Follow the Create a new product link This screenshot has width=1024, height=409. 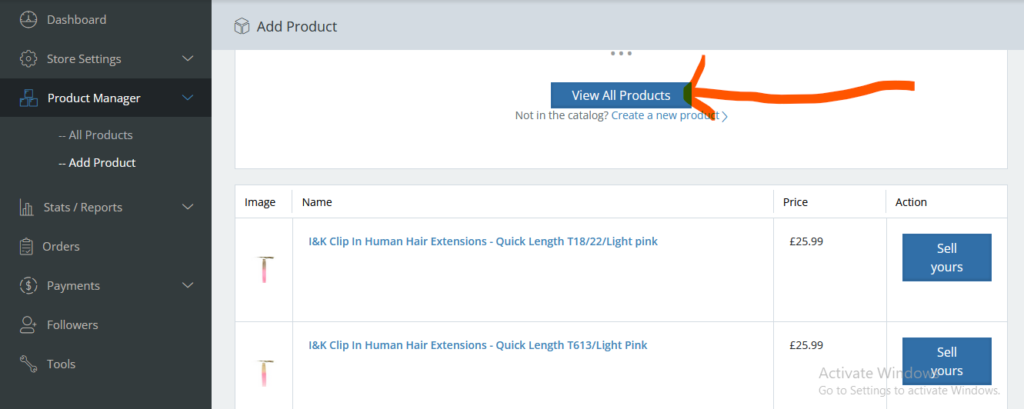(x=666, y=116)
